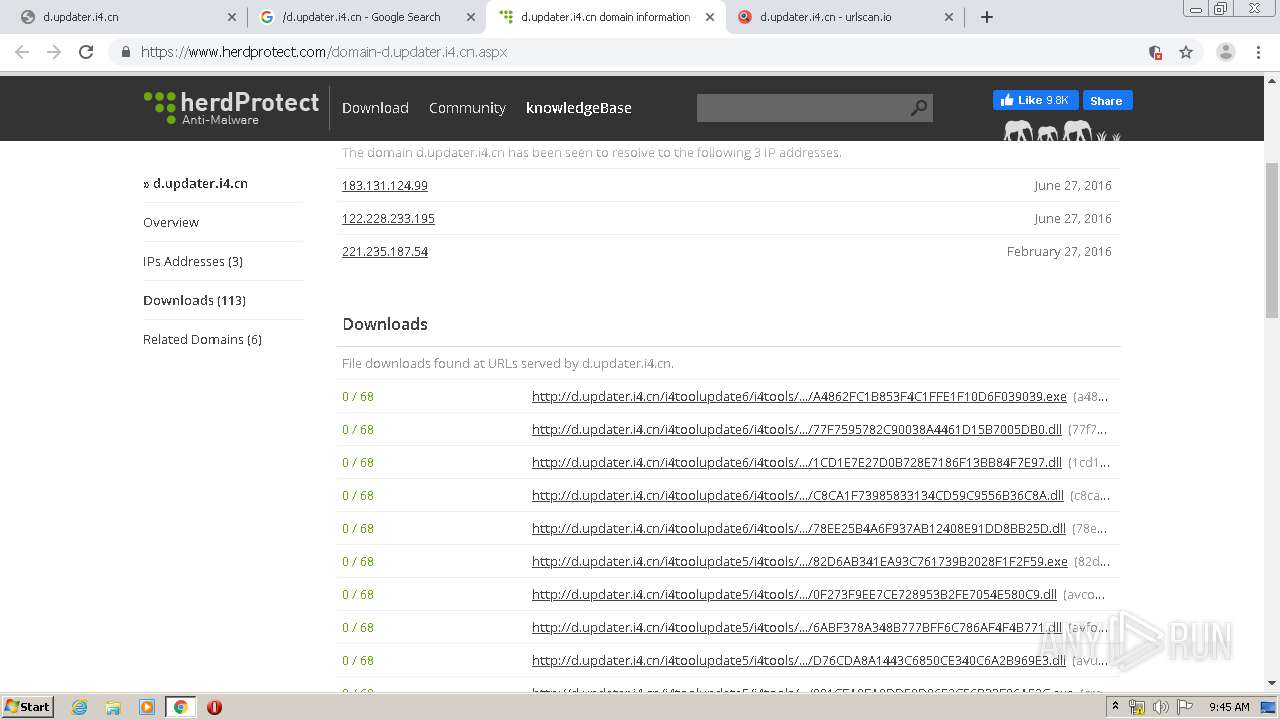
Task: Click the scrollbar down arrow
Action: click(x=1272, y=683)
